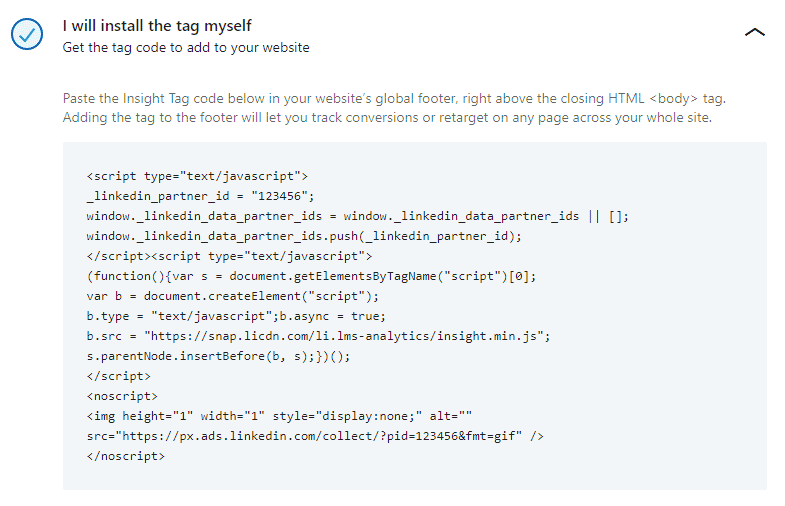Screen dimensions: 785x506
Task: Click "Get the tag code to add to your website" subtitle
Action: pos(186,48)
